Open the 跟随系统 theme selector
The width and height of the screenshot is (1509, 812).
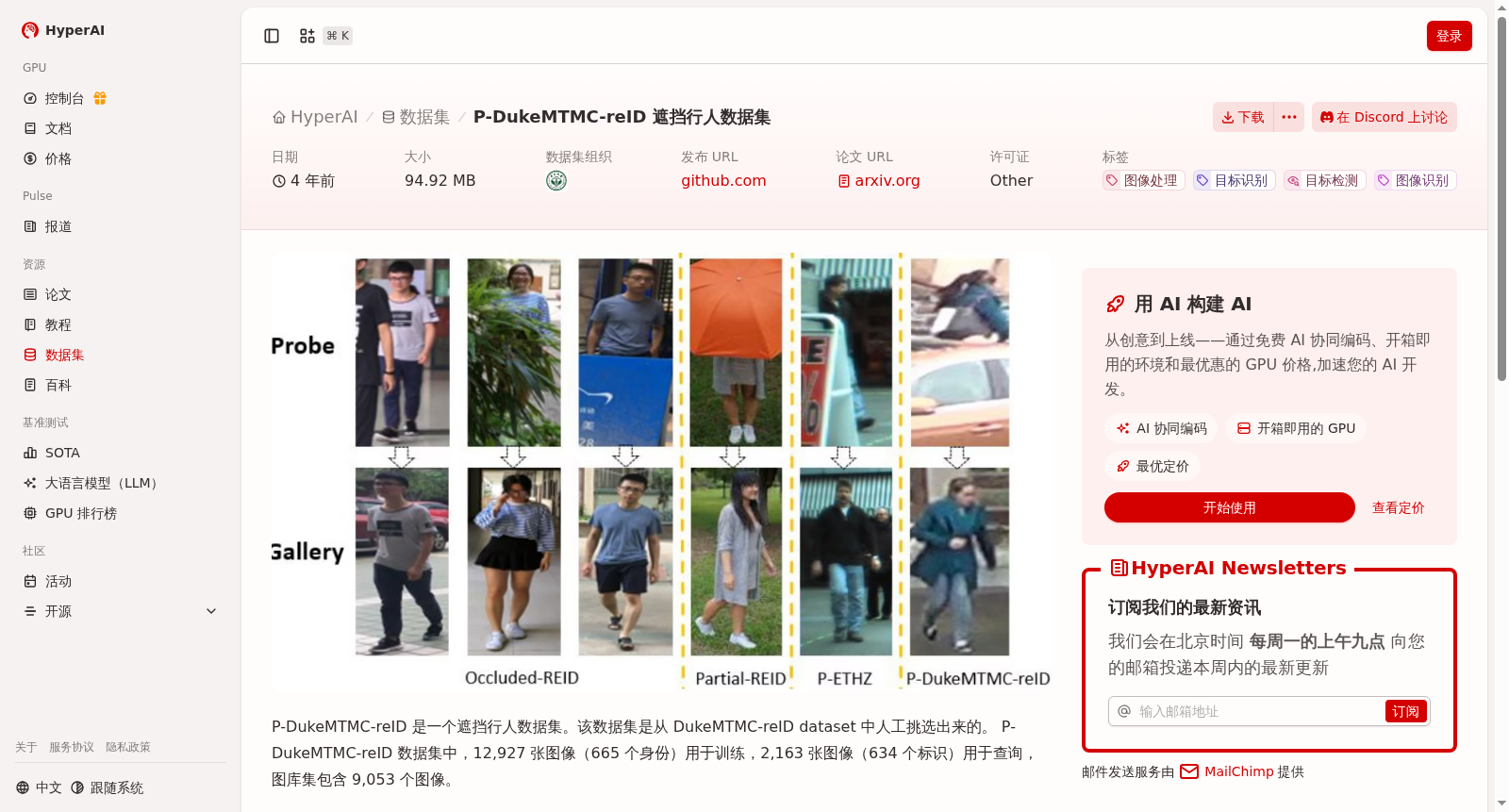pyautogui.click(x=107, y=787)
